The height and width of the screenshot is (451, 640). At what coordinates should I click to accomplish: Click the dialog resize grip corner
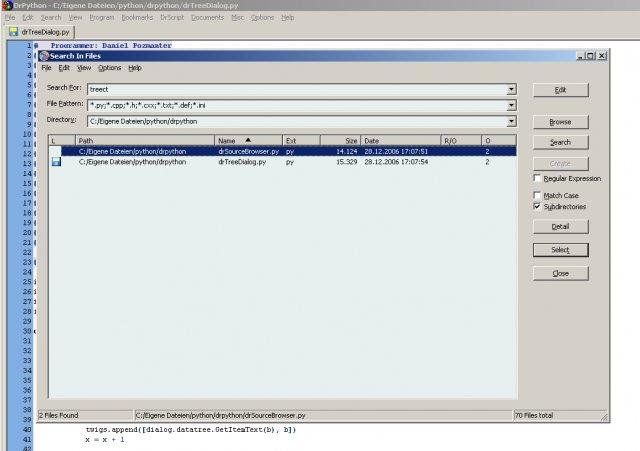604,416
